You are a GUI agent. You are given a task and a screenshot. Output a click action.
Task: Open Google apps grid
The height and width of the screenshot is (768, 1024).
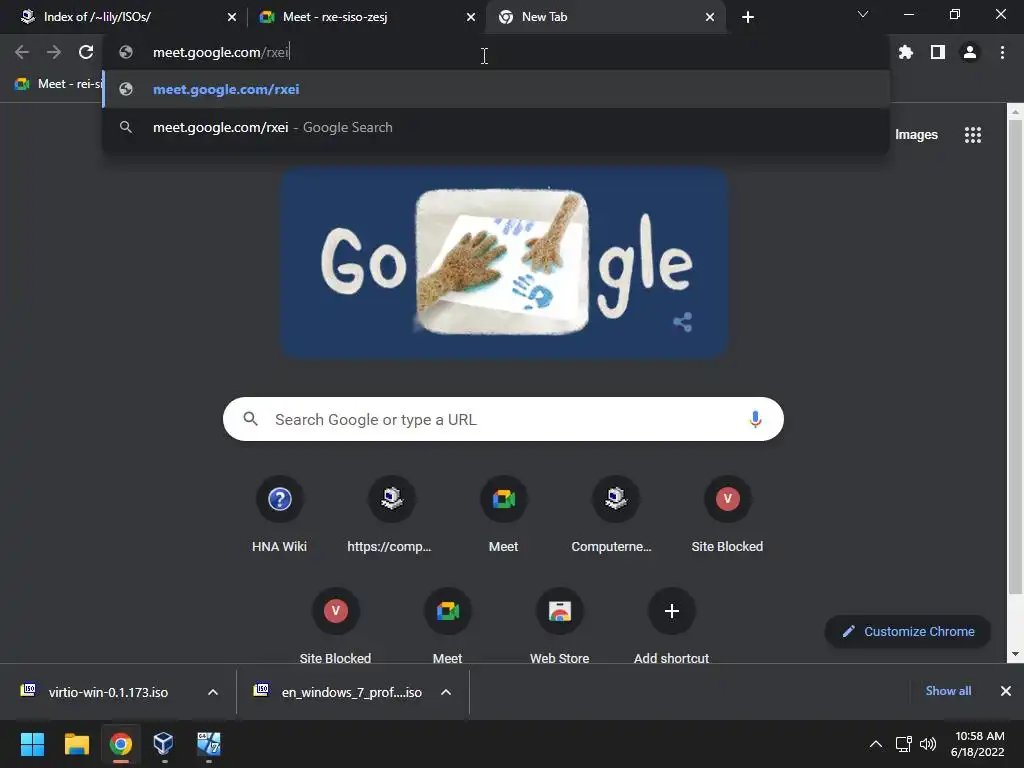pyautogui.click(x=972, y=135)
